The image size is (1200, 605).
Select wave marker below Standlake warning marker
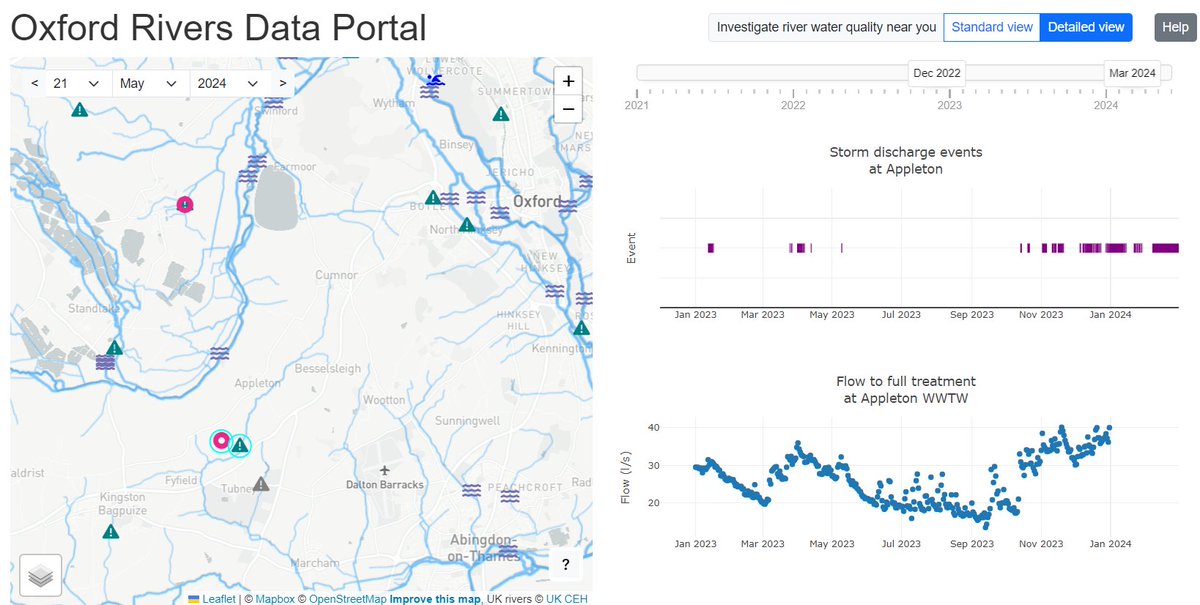pos(105,363)
